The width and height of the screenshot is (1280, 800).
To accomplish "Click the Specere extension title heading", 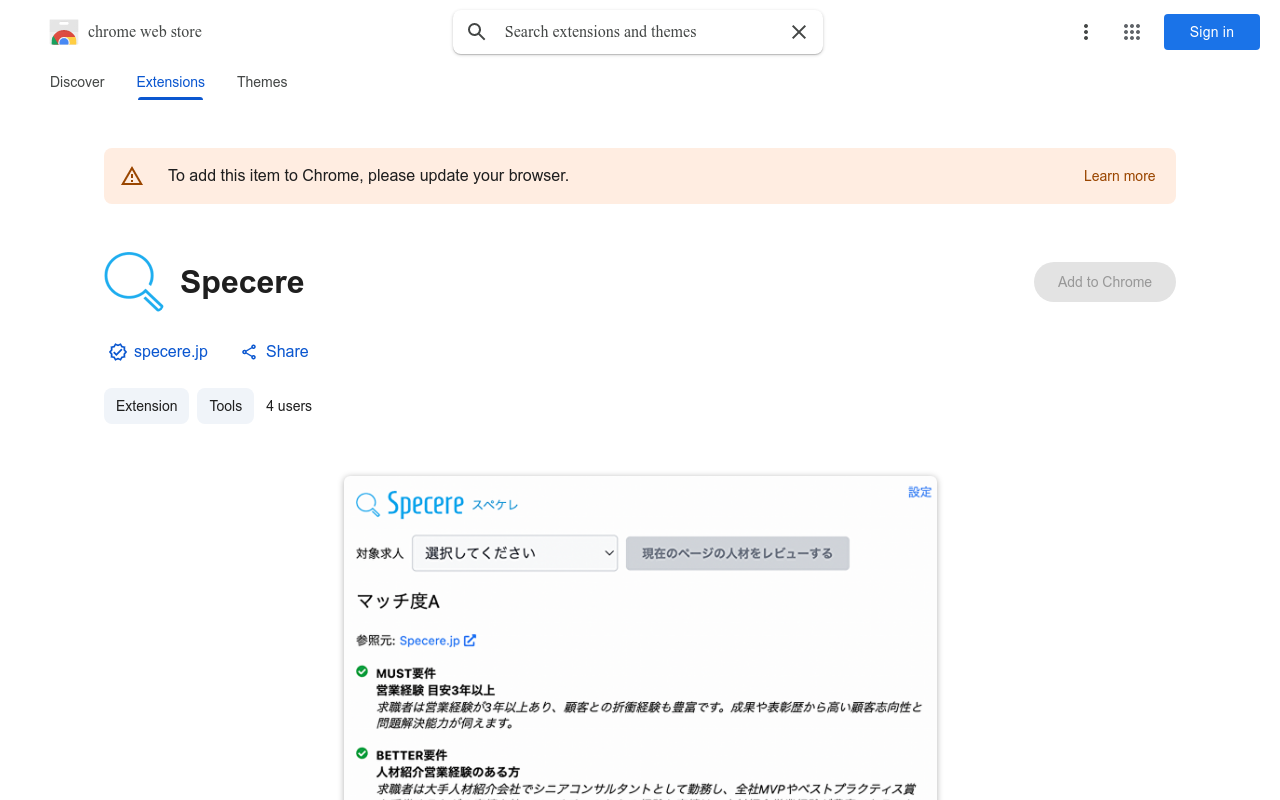I will click(242, 282).
